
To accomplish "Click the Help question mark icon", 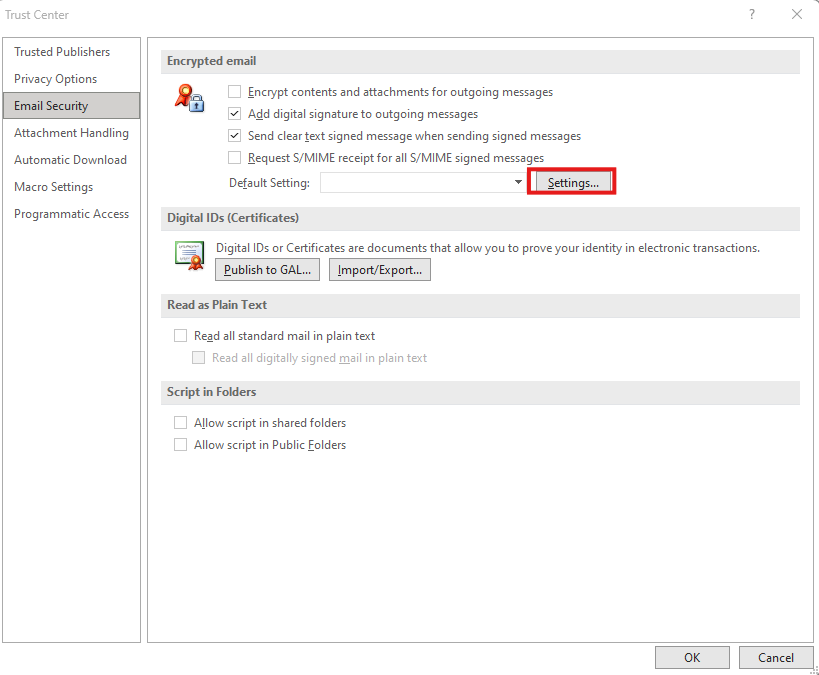I will click(751, 14).
